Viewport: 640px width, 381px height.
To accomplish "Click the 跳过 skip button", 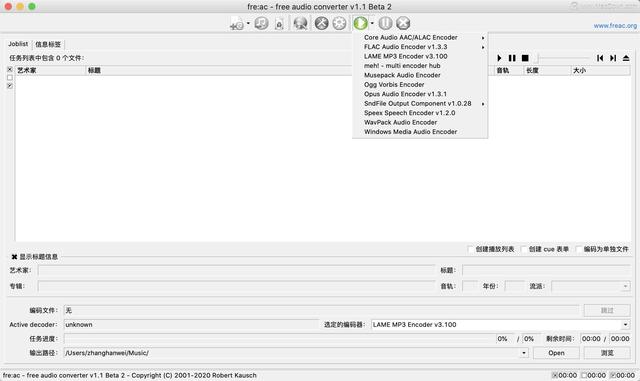I will (x=607, y=310).
